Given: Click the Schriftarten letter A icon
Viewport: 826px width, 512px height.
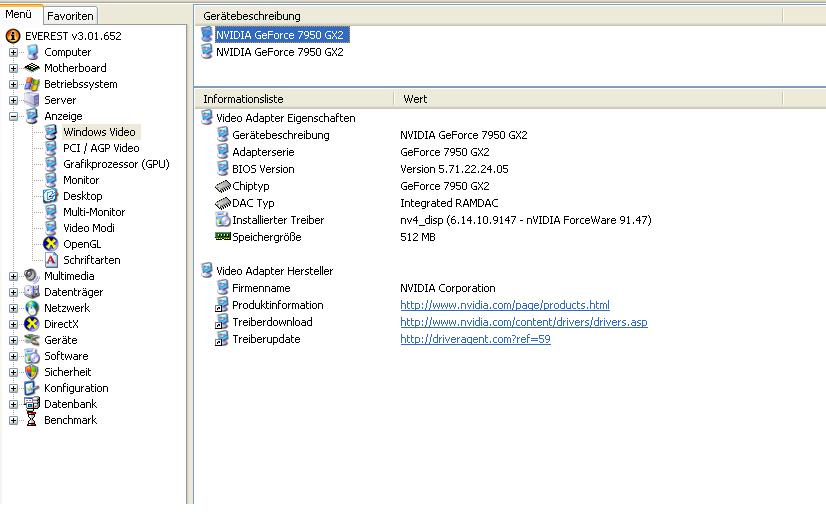Looking at the screenshot, I should click(51, 260).
